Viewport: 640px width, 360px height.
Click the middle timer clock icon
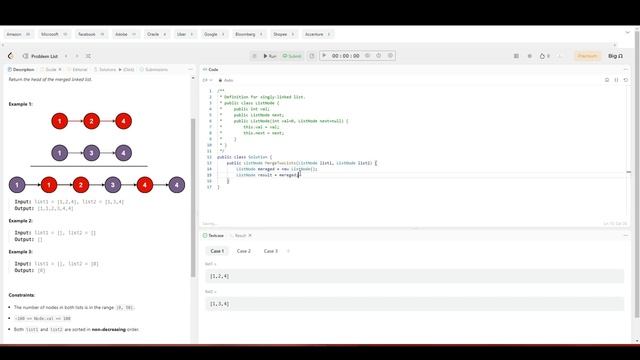(378, 56)
